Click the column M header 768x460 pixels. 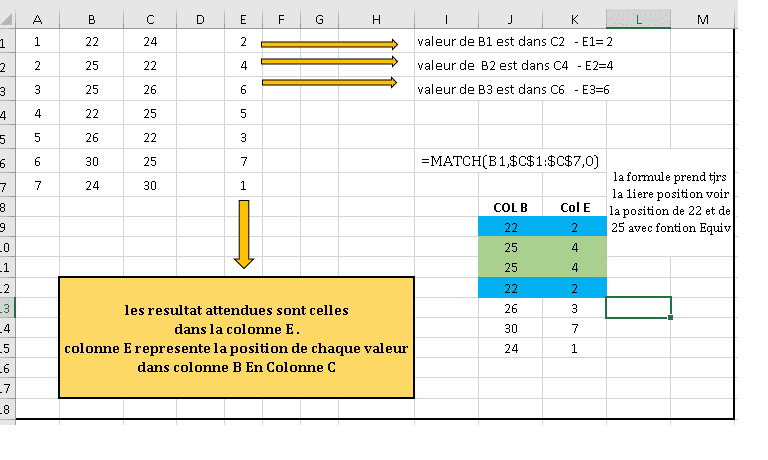click(x=703, y=19)
